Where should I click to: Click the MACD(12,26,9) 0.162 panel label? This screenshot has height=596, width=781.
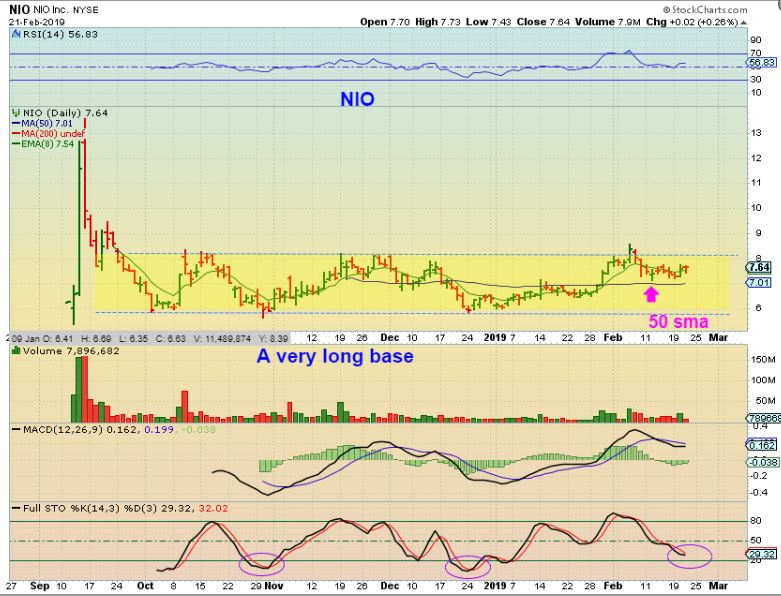click(79, 429)
